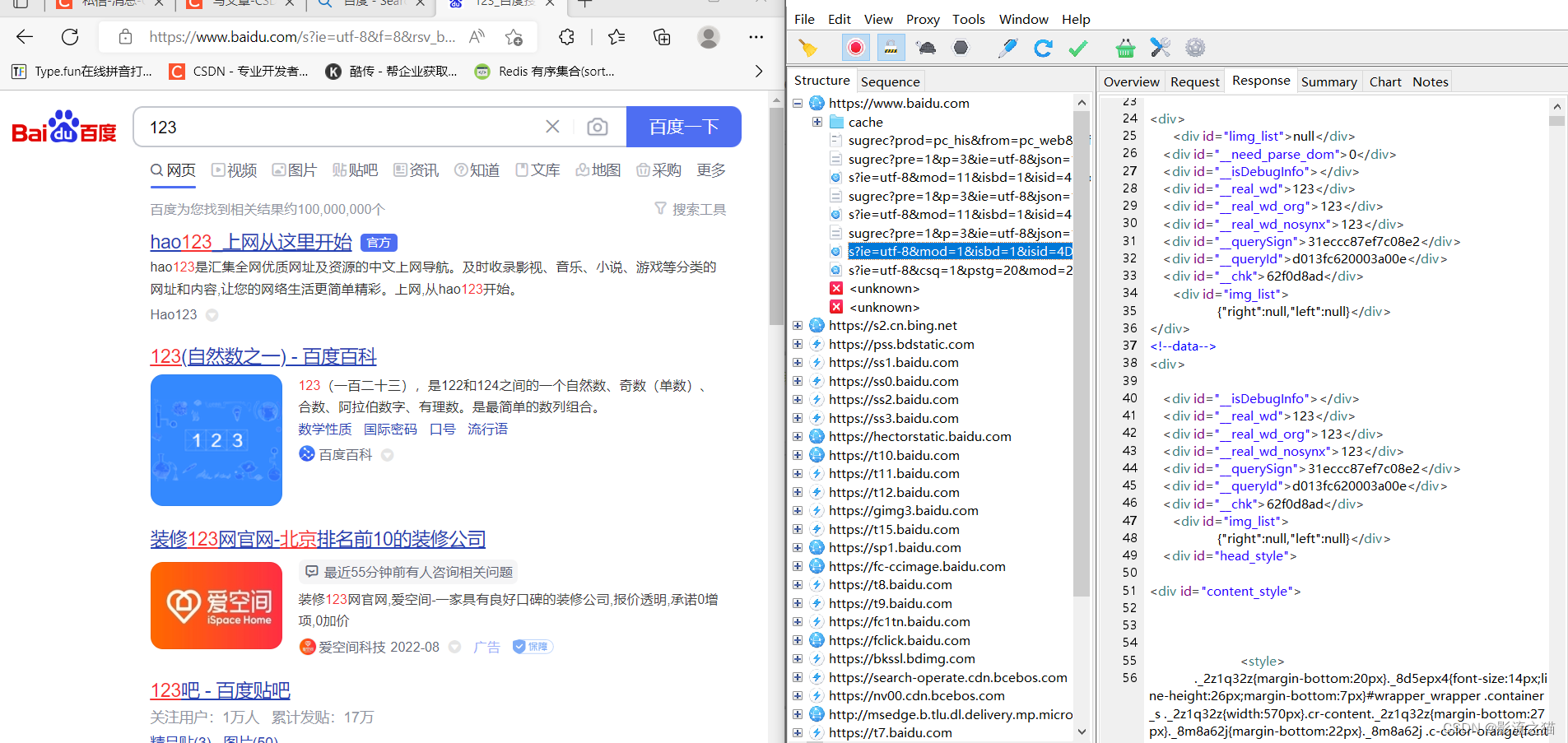1568x743 pixels.
Task: Expand https://pss.bdstatic.com node
Action: (798, 344)
